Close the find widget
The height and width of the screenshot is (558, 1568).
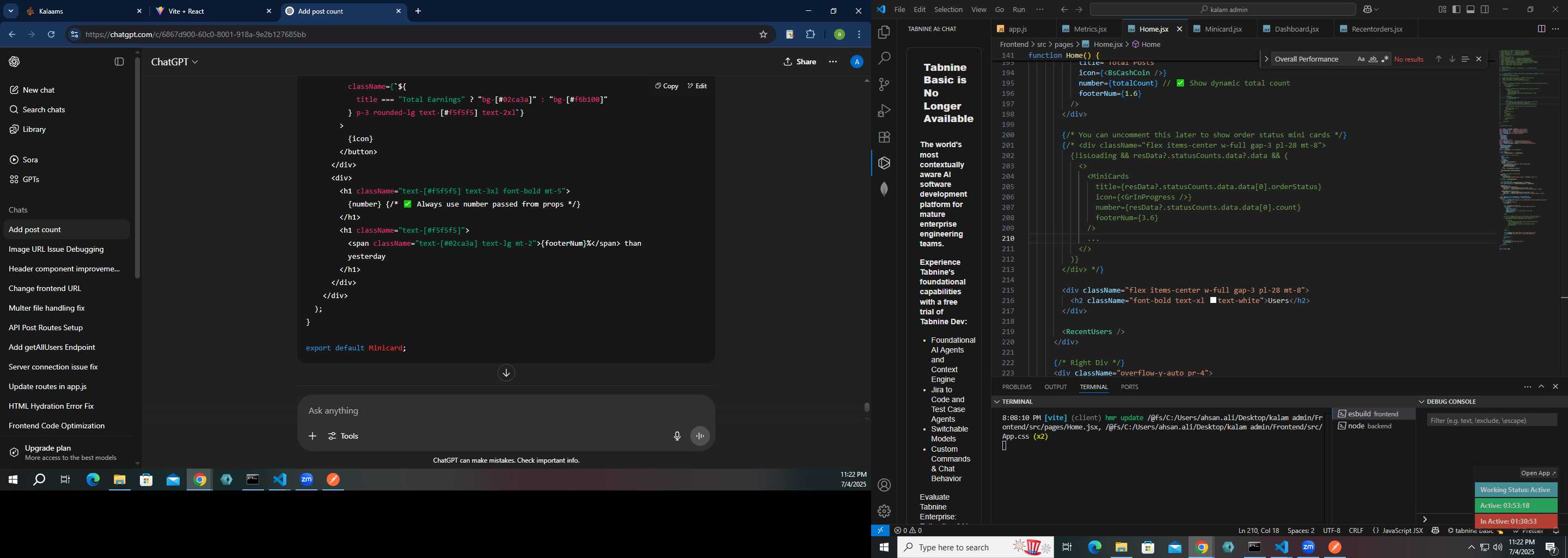tap(1479, 59)
